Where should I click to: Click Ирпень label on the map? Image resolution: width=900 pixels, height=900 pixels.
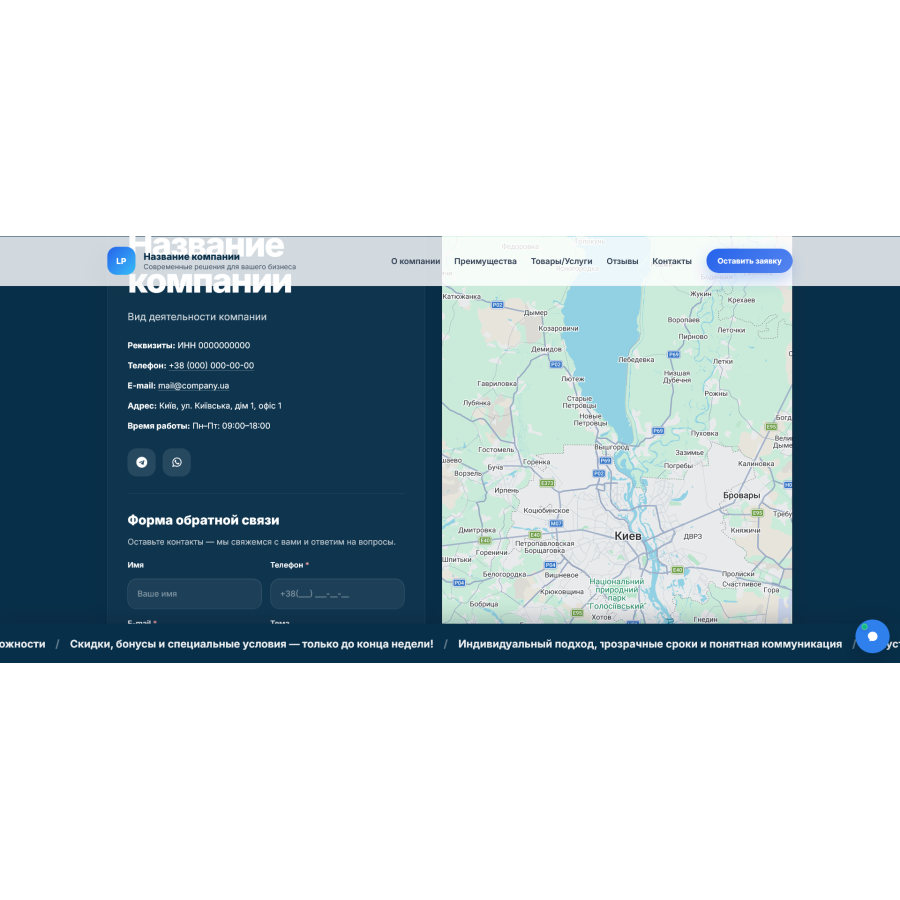(506, 490)
